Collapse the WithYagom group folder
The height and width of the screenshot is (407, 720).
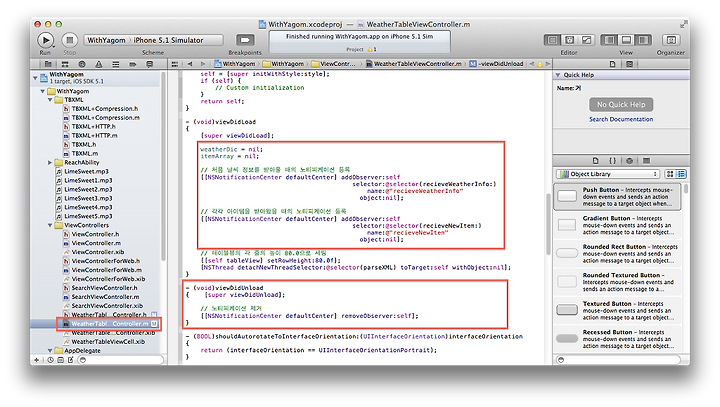pyautogui.click(x=43, y=91)
